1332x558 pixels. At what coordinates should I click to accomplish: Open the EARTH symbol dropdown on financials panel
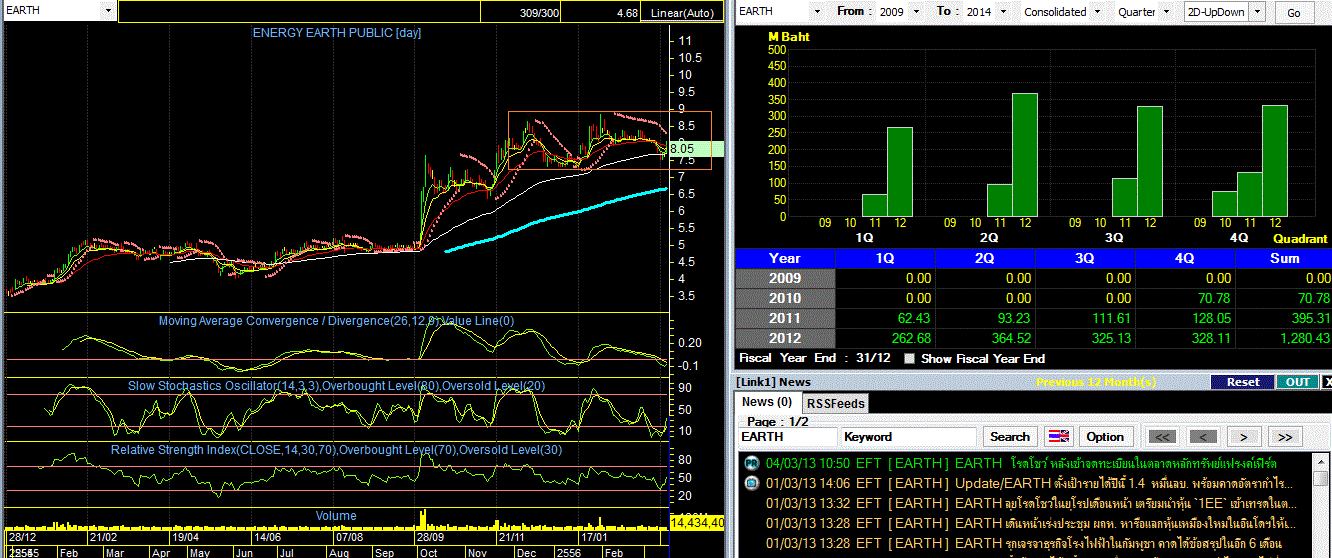point(817,12)
